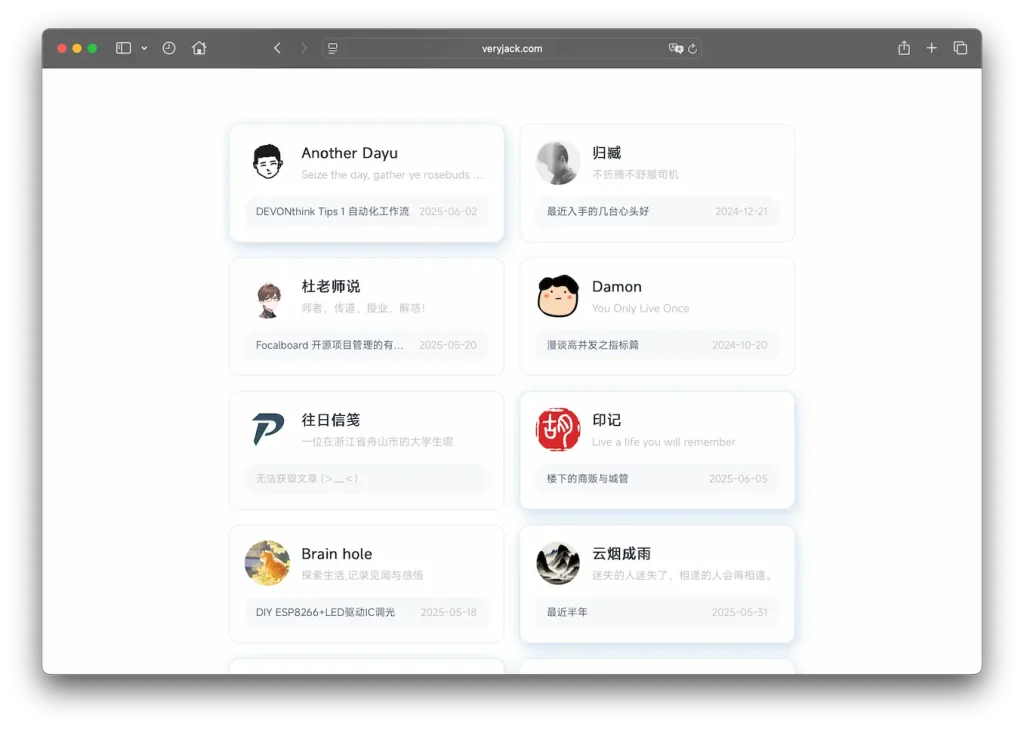Click the veryjack.com address field

(x=511, y=48)
